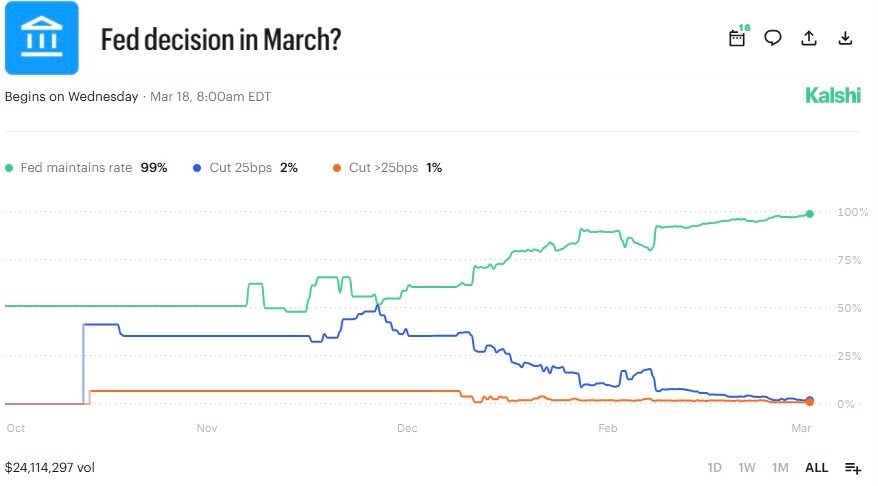Click the orange dot legend swatch
The height and width of the screenshot is (486, 878).
point(338,168)
